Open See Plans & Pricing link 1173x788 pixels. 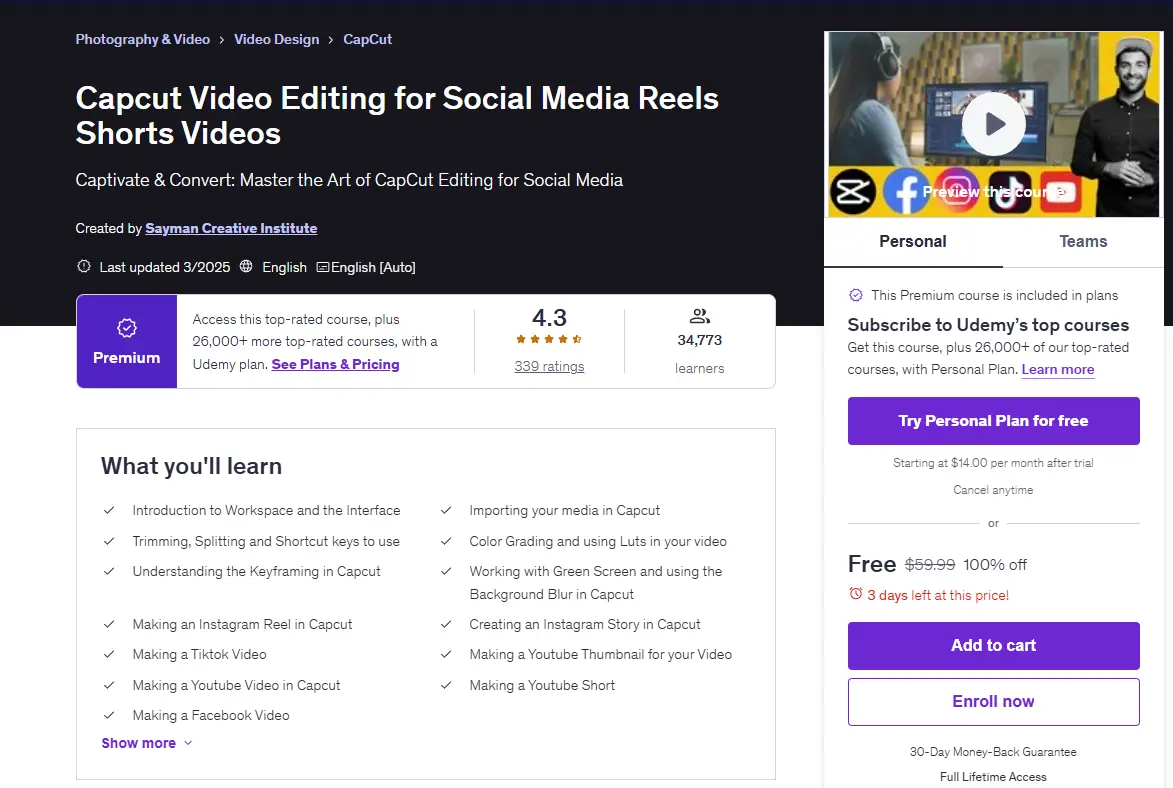coord(335,364)
